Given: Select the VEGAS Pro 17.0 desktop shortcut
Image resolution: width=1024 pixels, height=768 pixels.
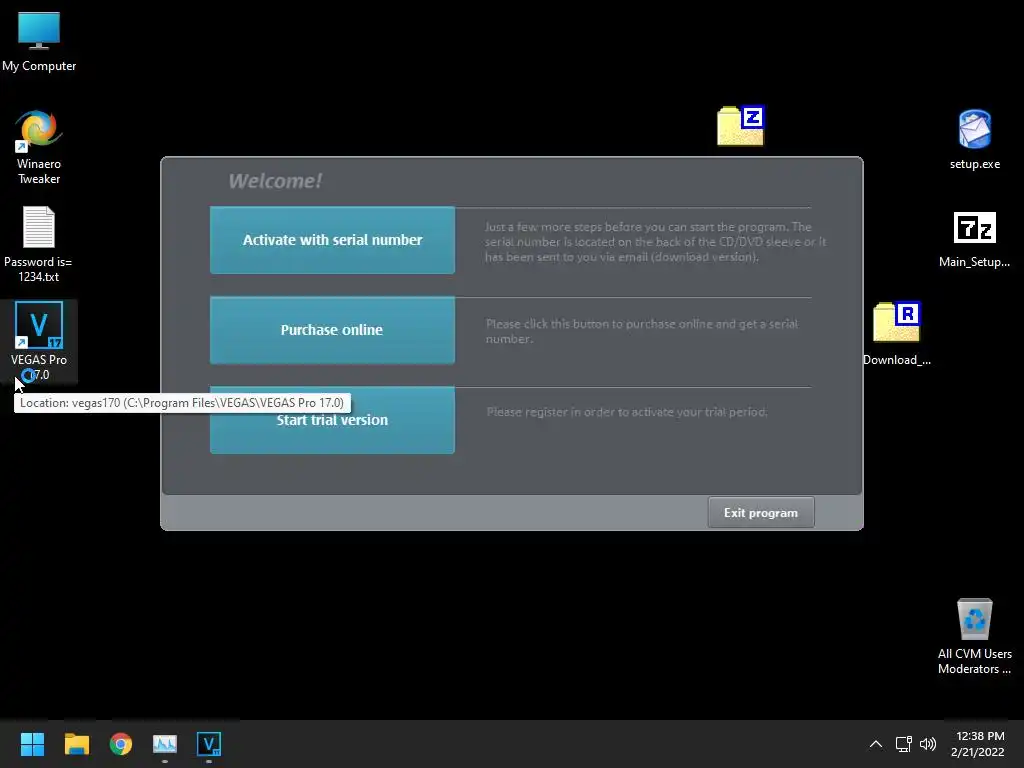Looking at the screenshot, I should pos(39,342).
